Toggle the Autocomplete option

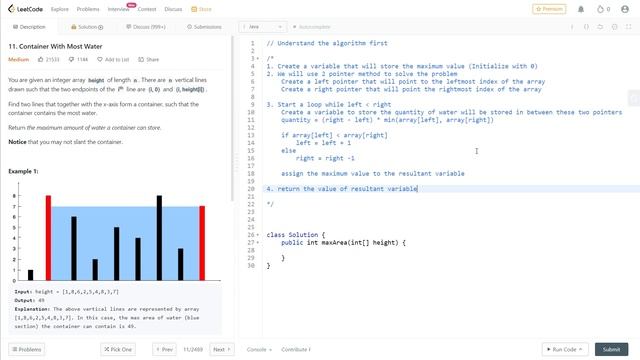(311, 27)
